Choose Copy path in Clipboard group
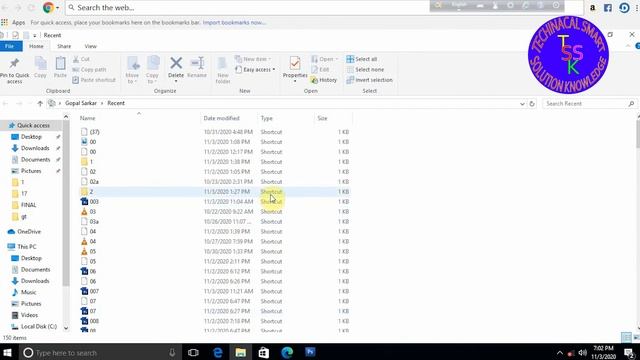The height and width of the screenshot is (360, 640). (89, 70)
